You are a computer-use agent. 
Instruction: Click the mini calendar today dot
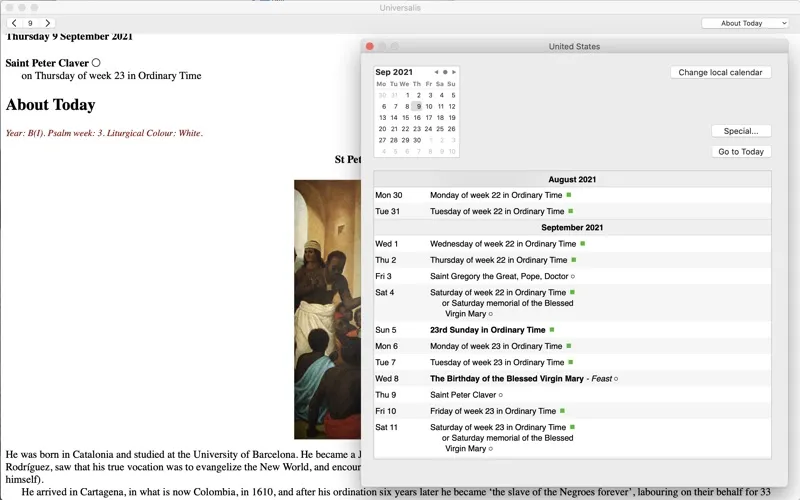(445, 72)
